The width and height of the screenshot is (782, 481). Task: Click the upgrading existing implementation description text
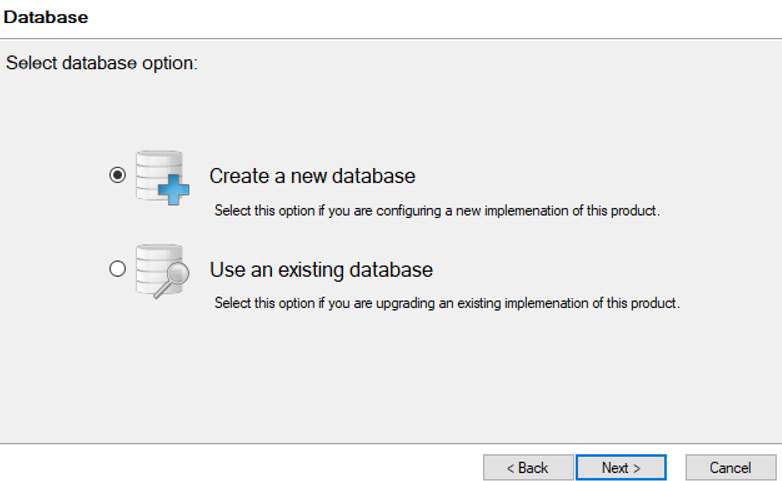click(447, 303)
